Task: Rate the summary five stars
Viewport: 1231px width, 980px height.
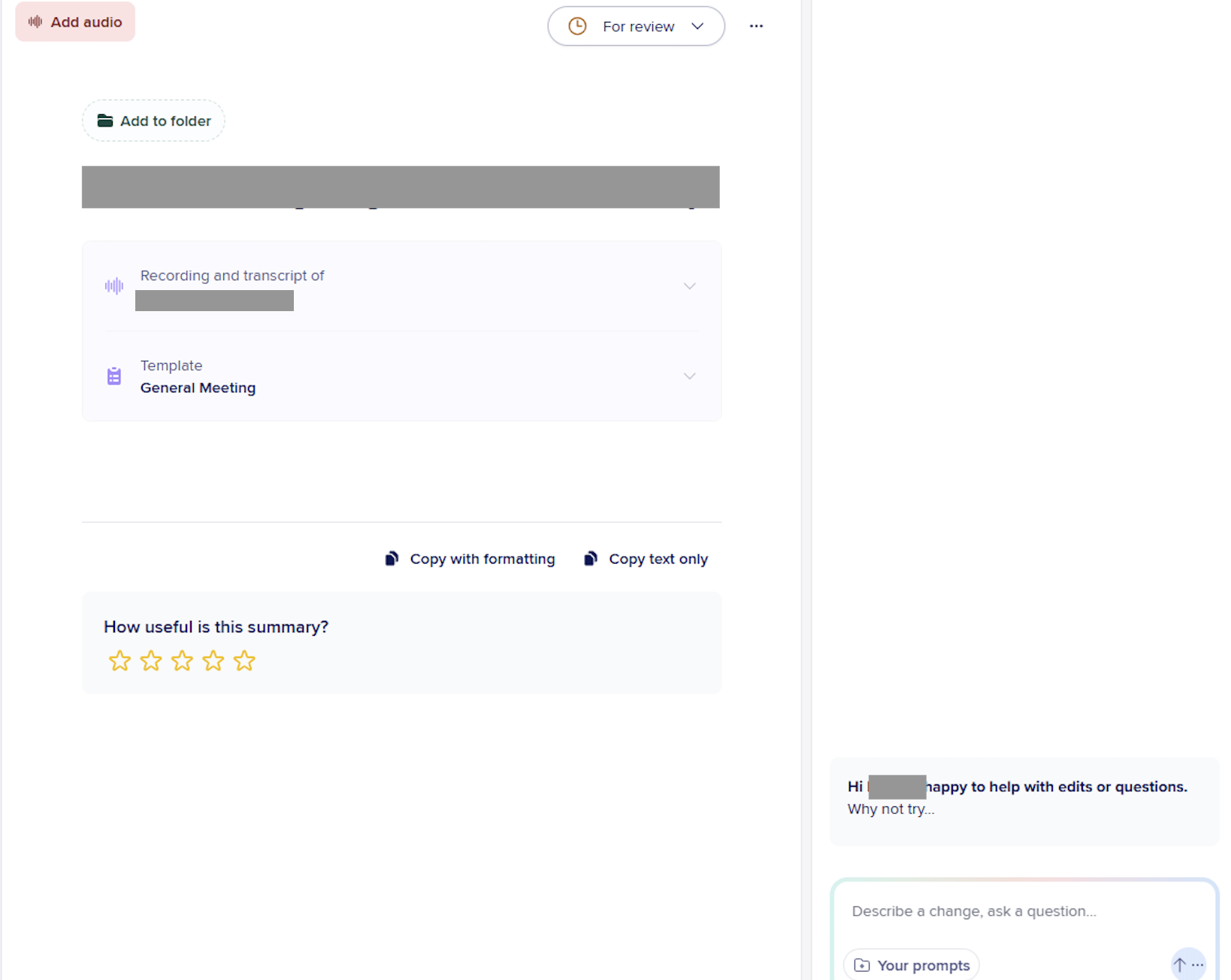Action: coord(243,661)
